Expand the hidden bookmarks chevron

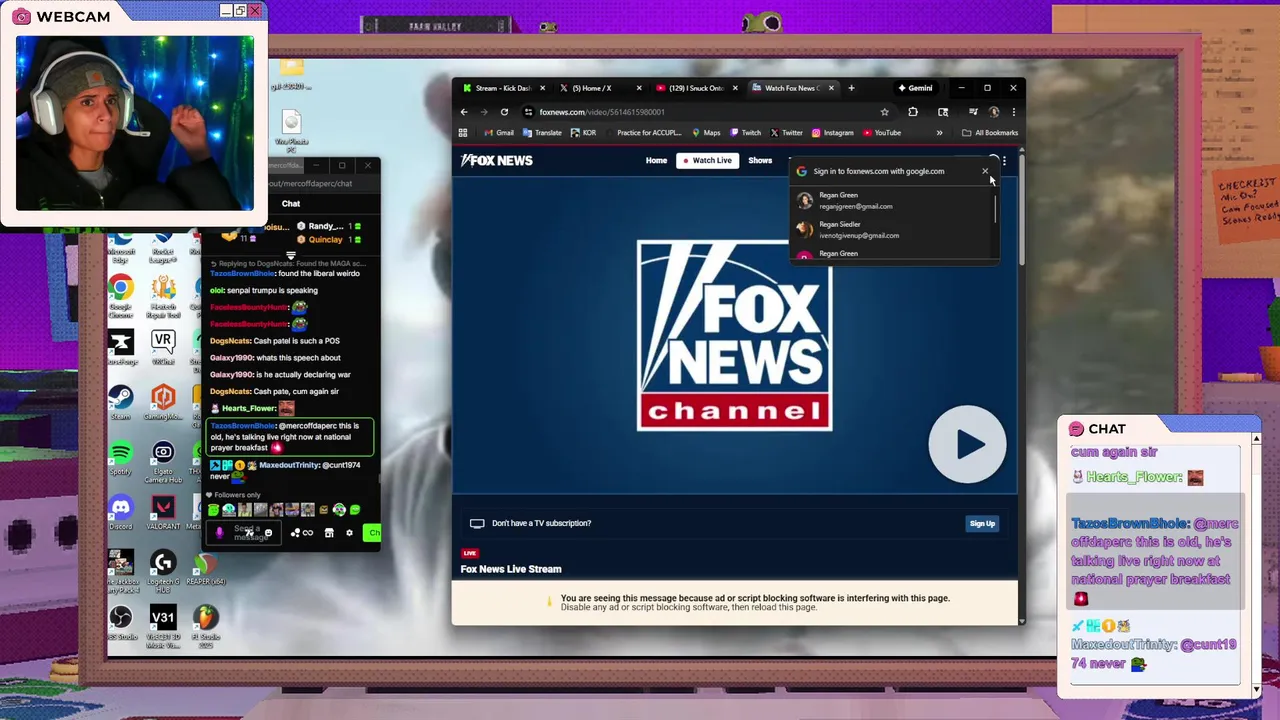[939, 133]
